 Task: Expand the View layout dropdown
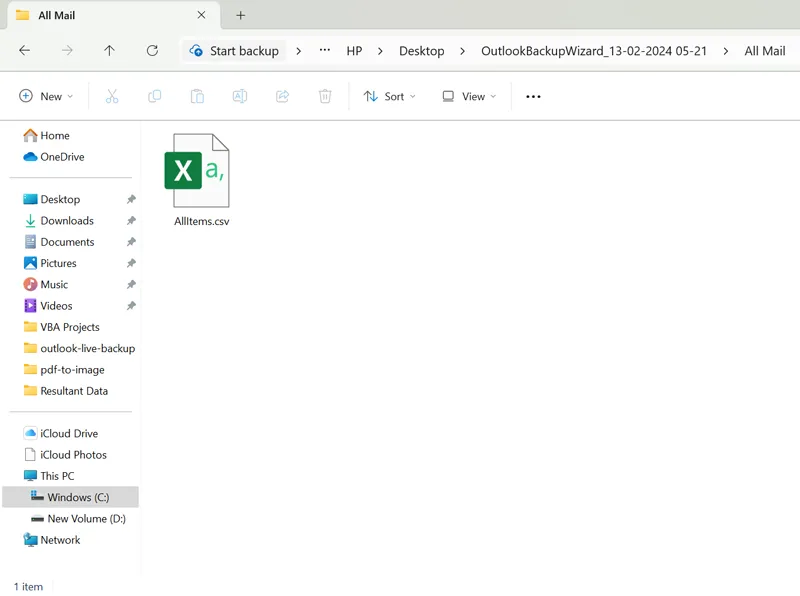tap(469, 96)
